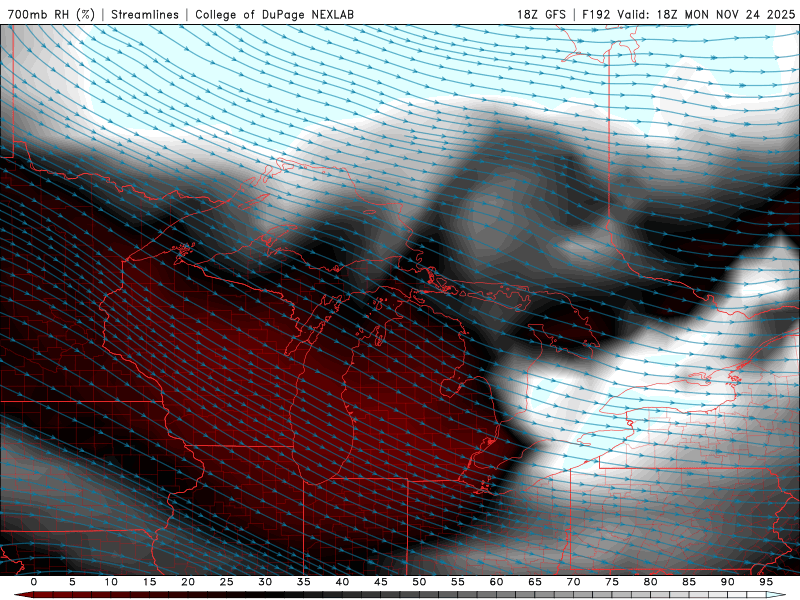Image resolution: width=800 pixels, height=600 pixels.
Task: Click 'Valid: 18Z MON NOV 24 2025' text
Action: (706, 14)
